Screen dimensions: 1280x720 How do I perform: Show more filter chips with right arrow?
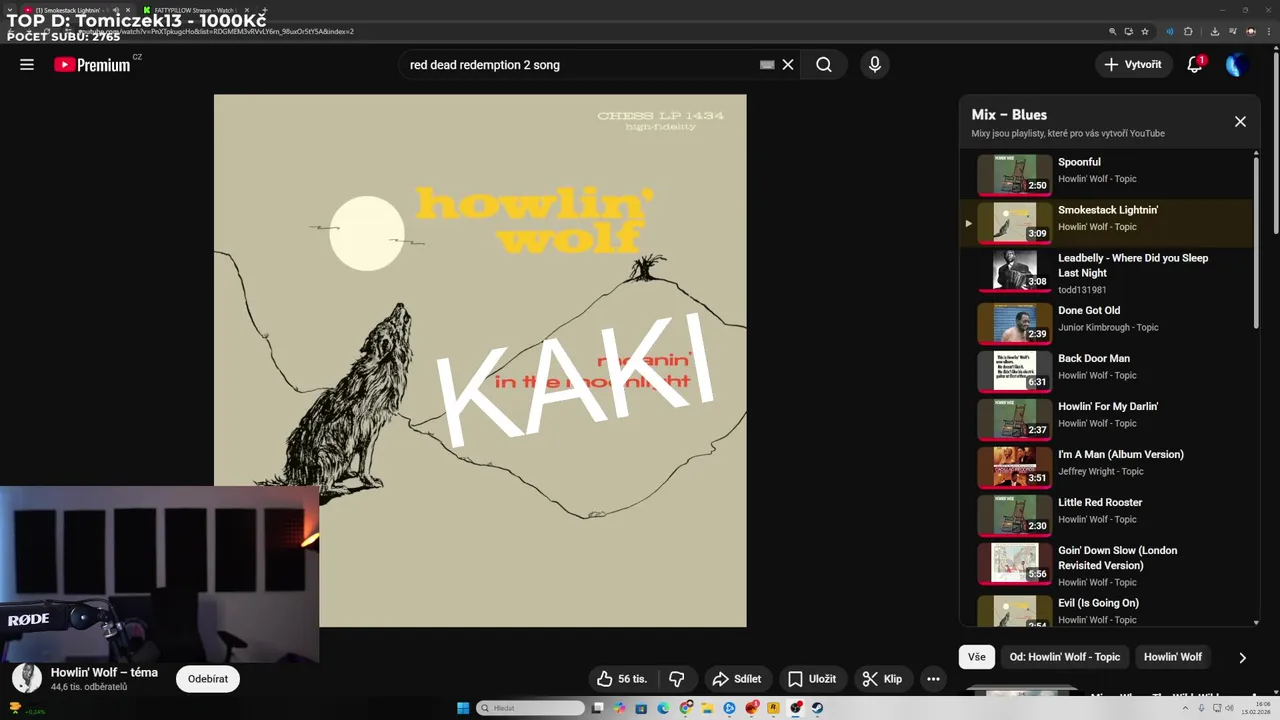[1242, 658]
